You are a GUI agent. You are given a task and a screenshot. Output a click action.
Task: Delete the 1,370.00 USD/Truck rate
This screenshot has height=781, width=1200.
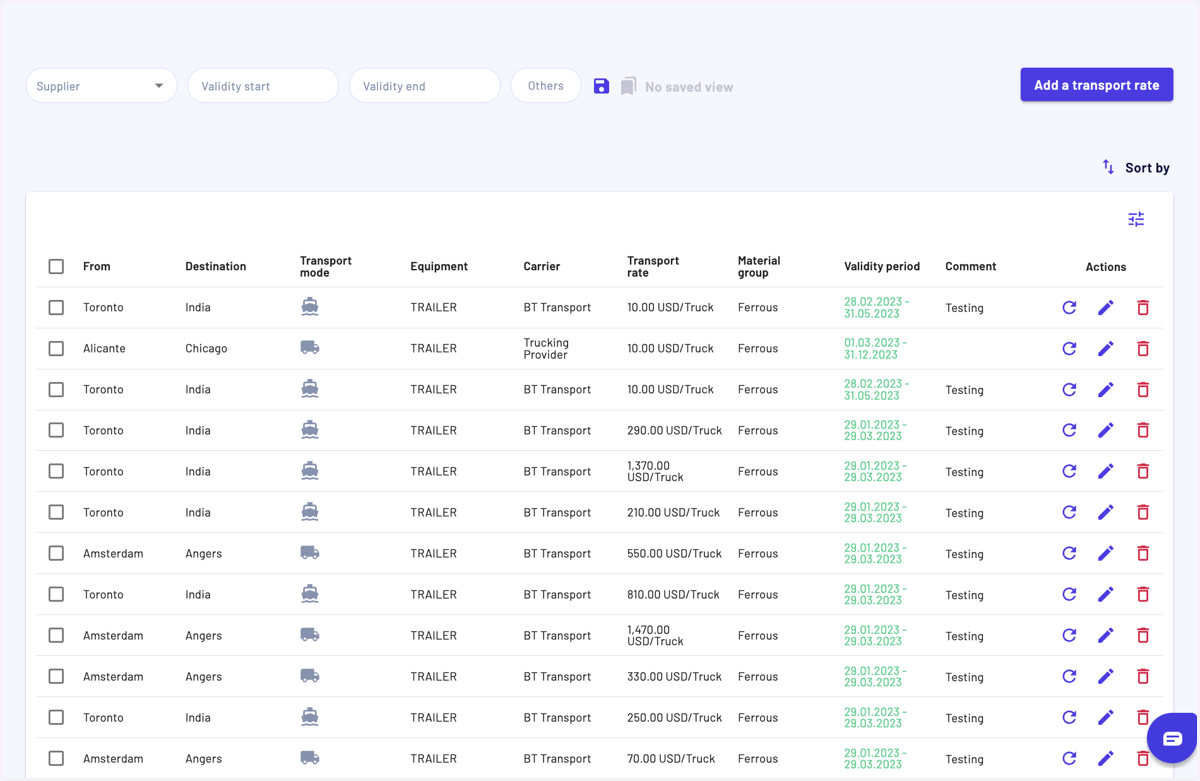(1143, 471)
